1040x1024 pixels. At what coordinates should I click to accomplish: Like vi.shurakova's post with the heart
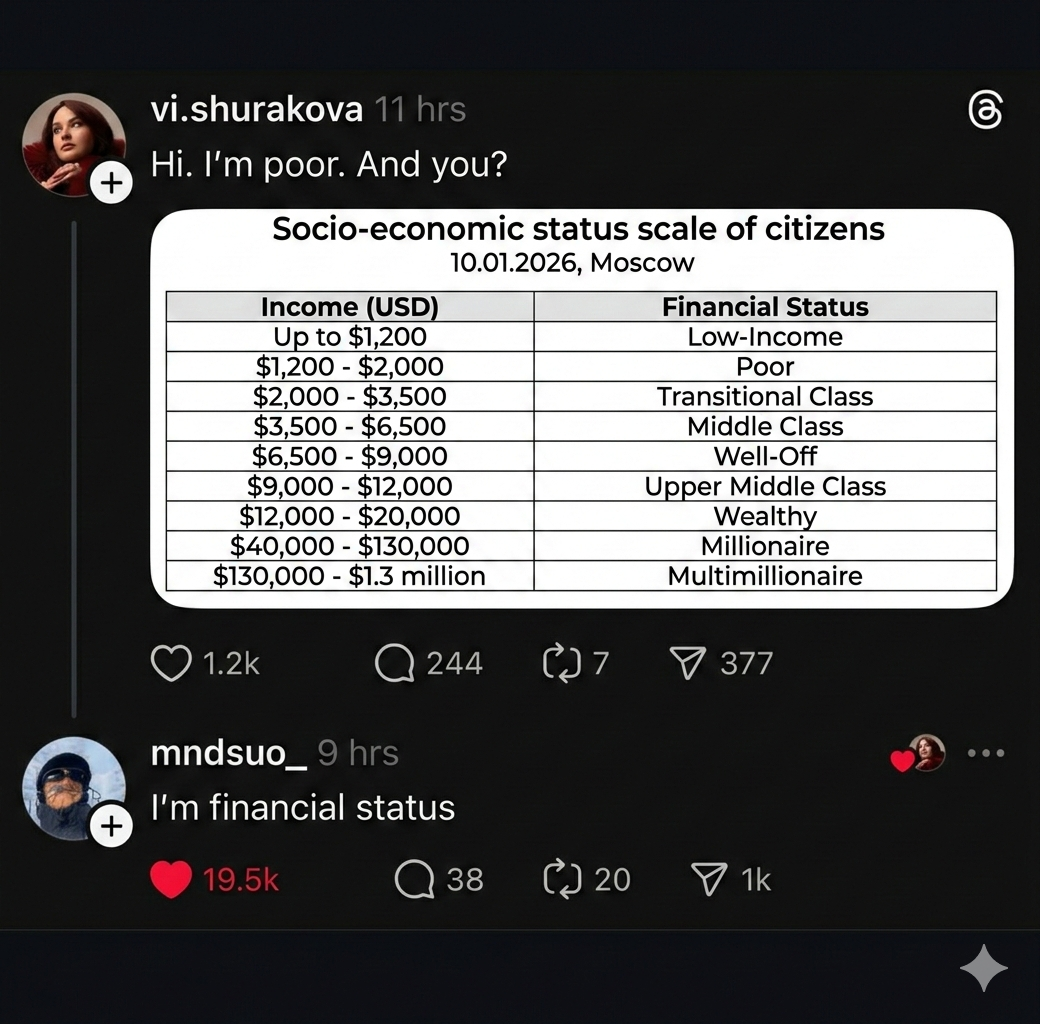171,663
